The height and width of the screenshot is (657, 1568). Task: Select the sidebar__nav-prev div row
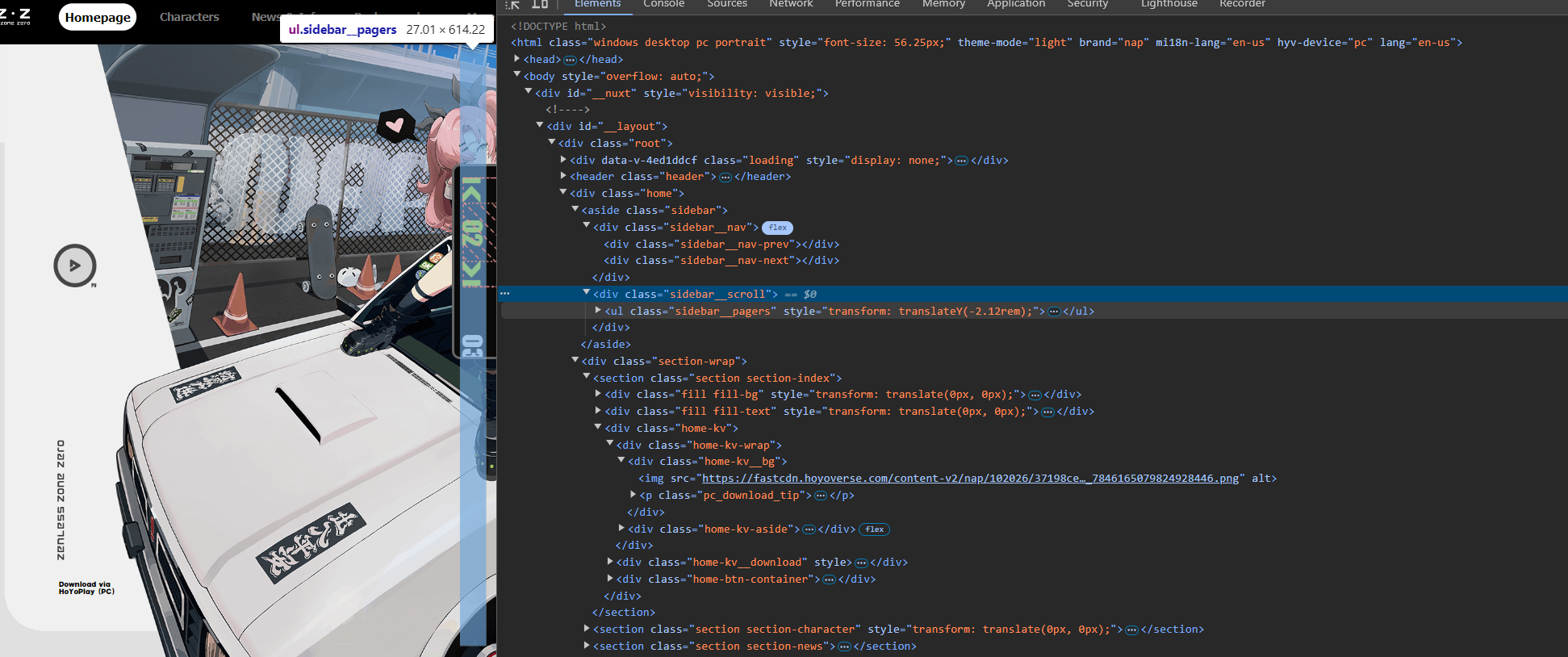click(x=722, y=245)
